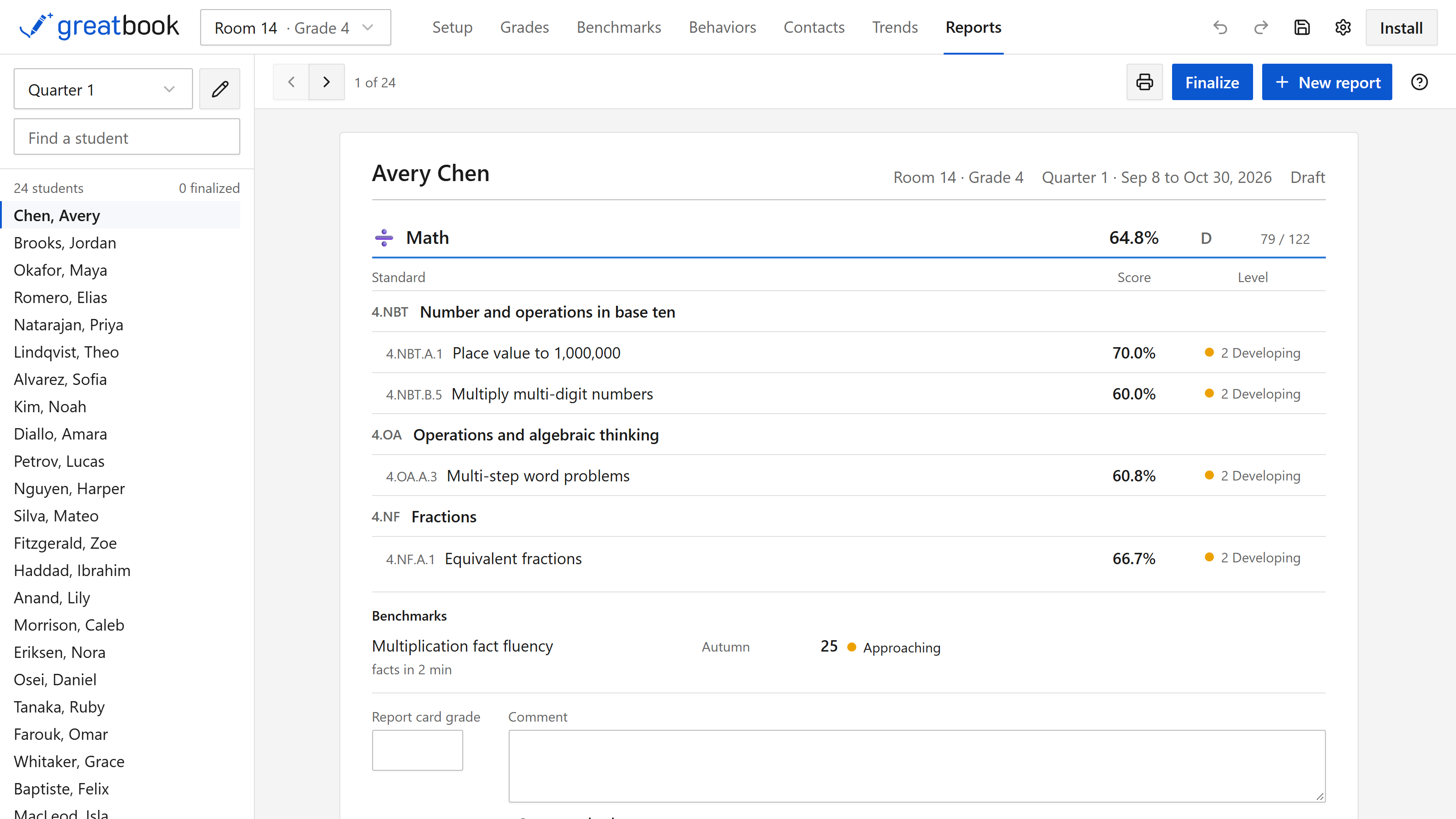
Task: Click the Finalize button
Action: pos(1212,82)
